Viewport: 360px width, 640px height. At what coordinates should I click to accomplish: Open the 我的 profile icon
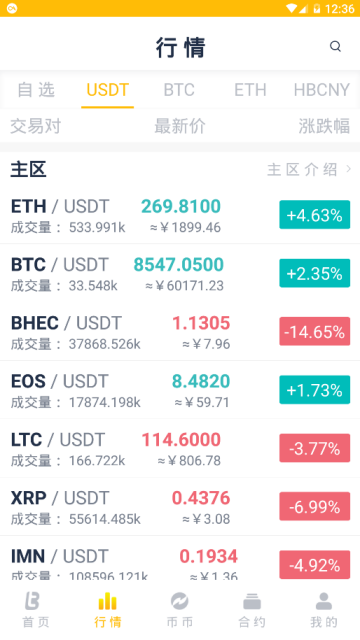[324, 601]
